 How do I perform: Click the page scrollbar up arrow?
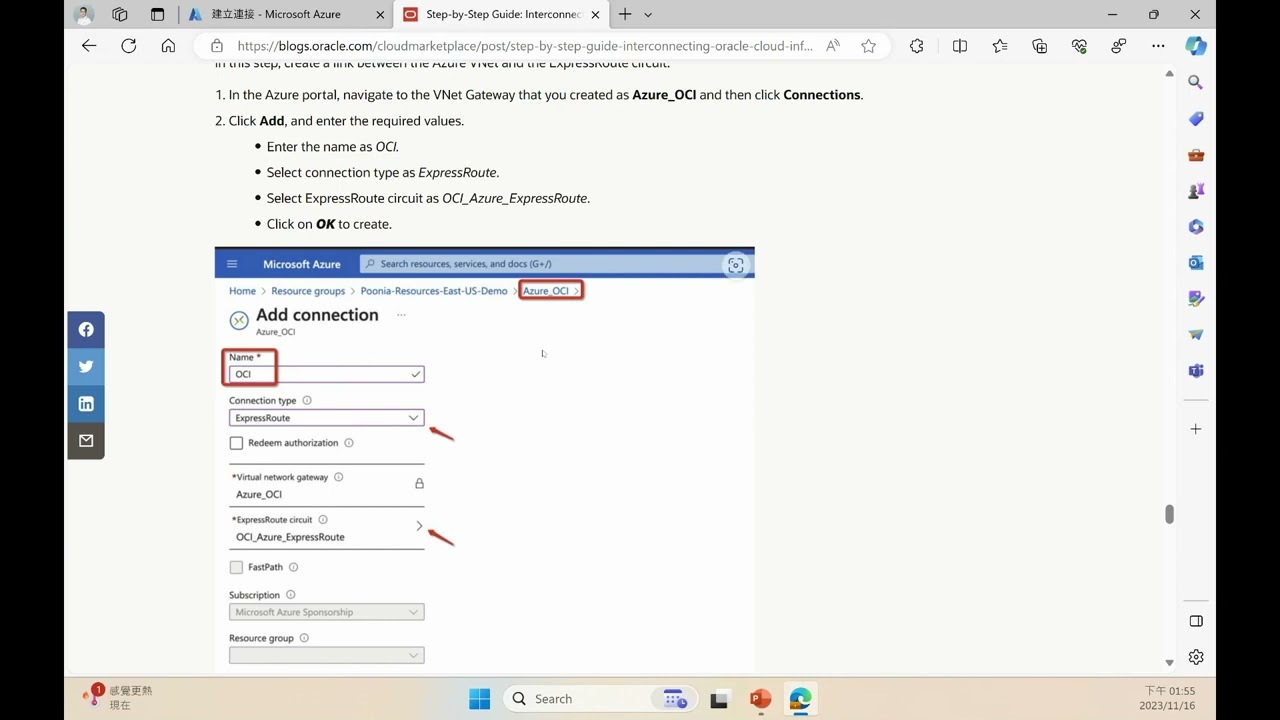1169,73
